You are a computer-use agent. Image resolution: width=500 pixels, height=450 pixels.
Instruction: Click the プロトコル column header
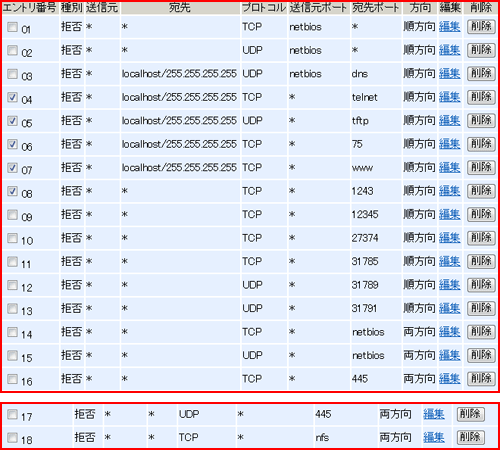pyautogui.click(x=264, y=8)
